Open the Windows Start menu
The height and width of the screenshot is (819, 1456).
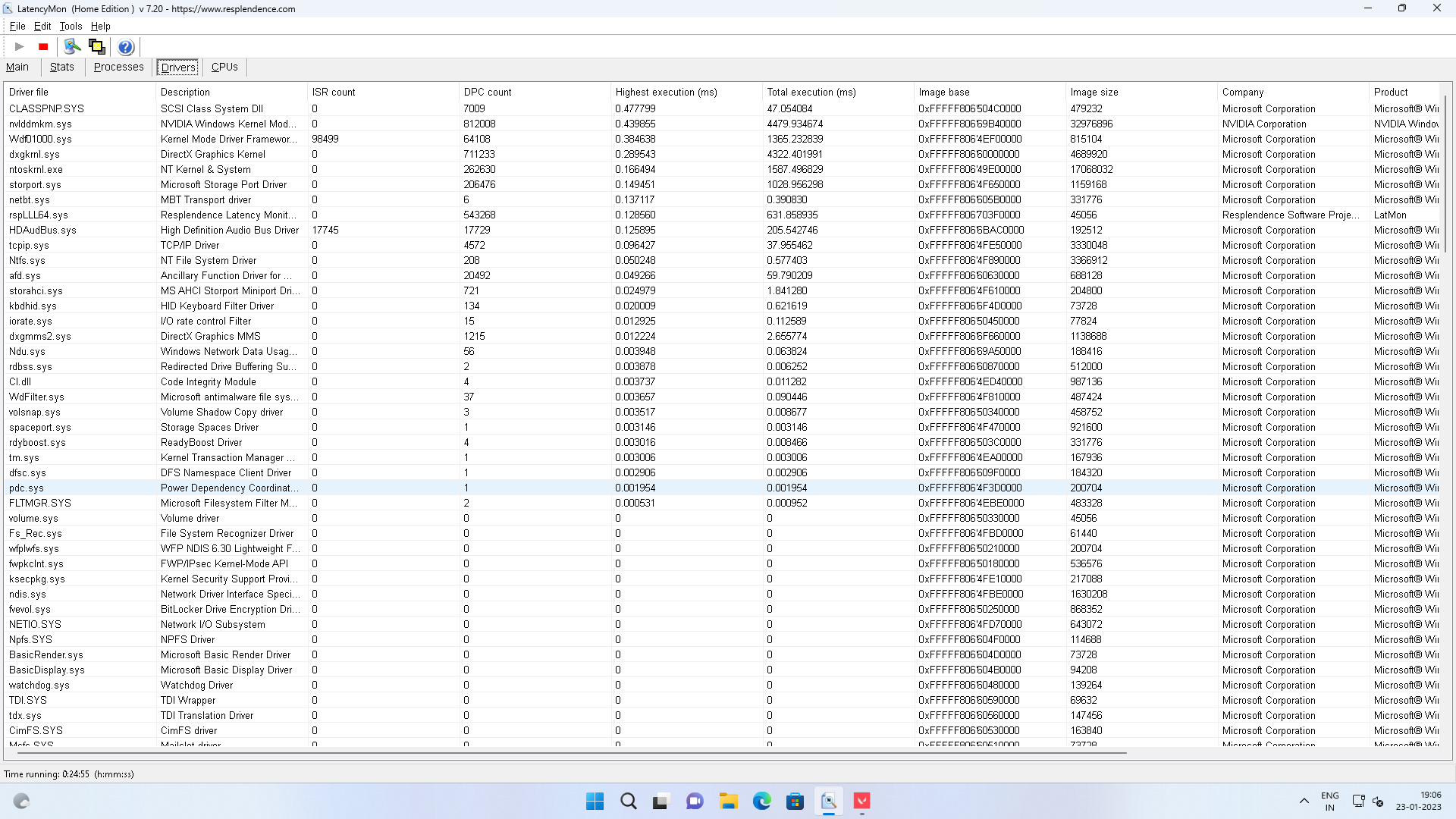(595, 801)
